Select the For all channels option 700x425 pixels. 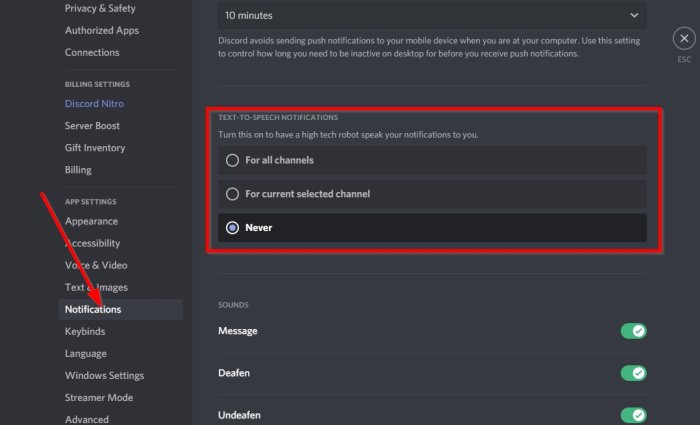click(x=233, y=160)
